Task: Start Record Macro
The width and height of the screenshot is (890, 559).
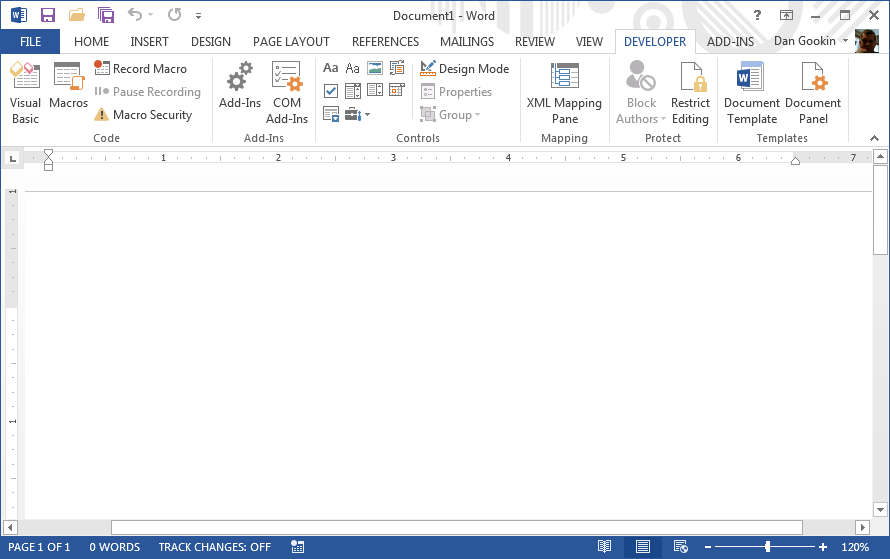Action: pyautogui.click(x=141, y=69)
